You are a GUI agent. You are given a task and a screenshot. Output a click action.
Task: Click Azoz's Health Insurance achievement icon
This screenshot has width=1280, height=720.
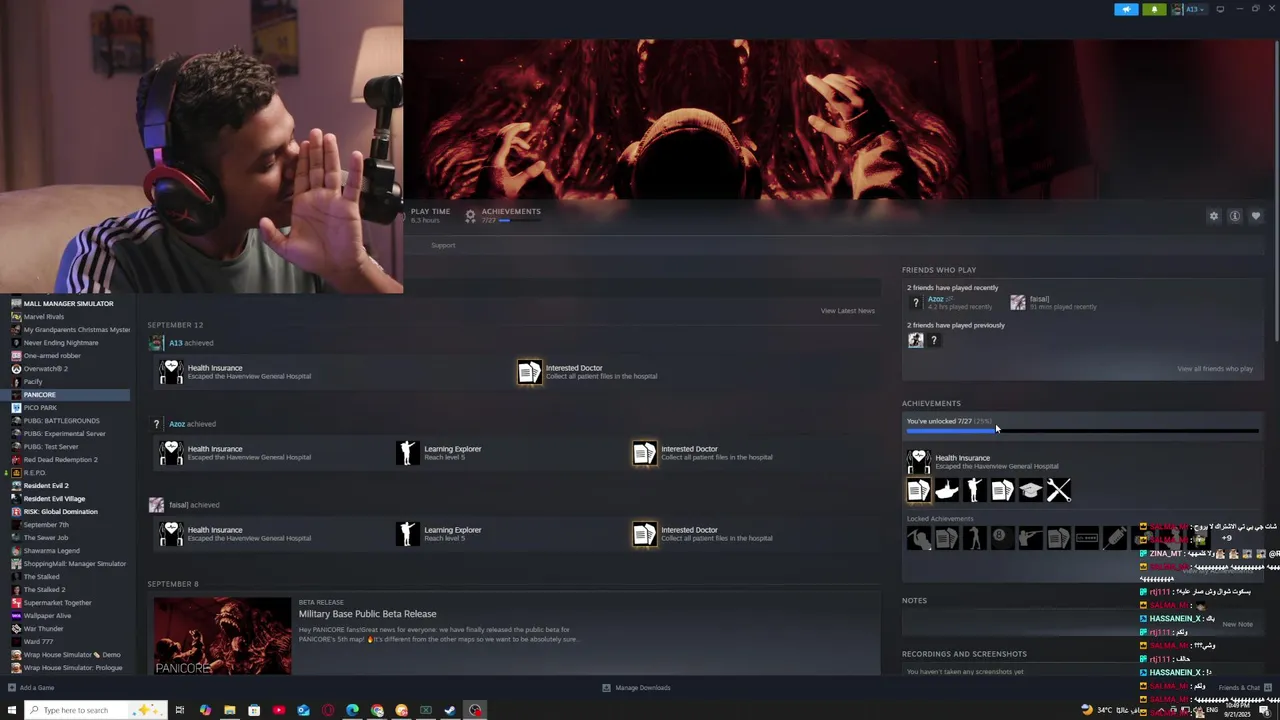click(171, 453)
